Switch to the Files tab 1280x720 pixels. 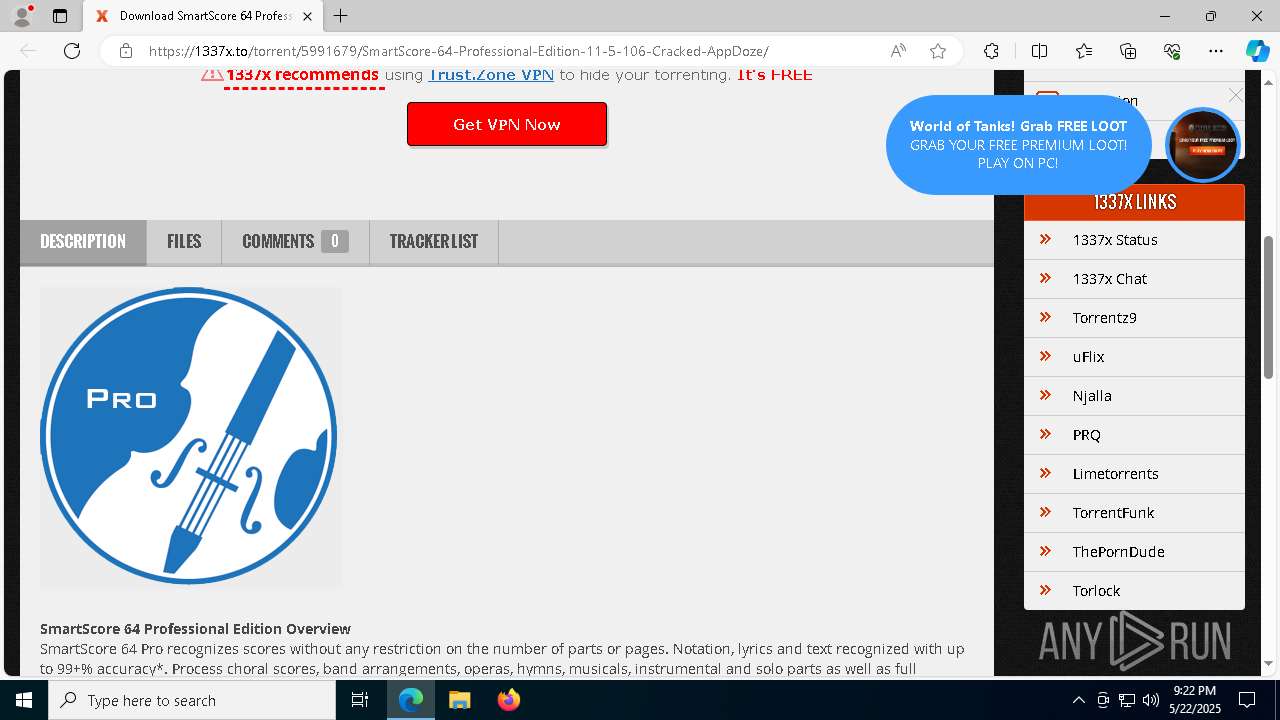pos(184,241)
